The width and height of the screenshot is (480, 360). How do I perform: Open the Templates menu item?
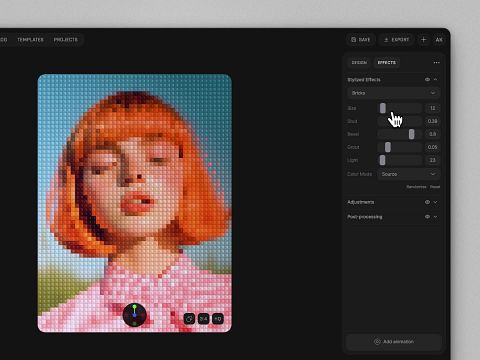tap(30, 40)
